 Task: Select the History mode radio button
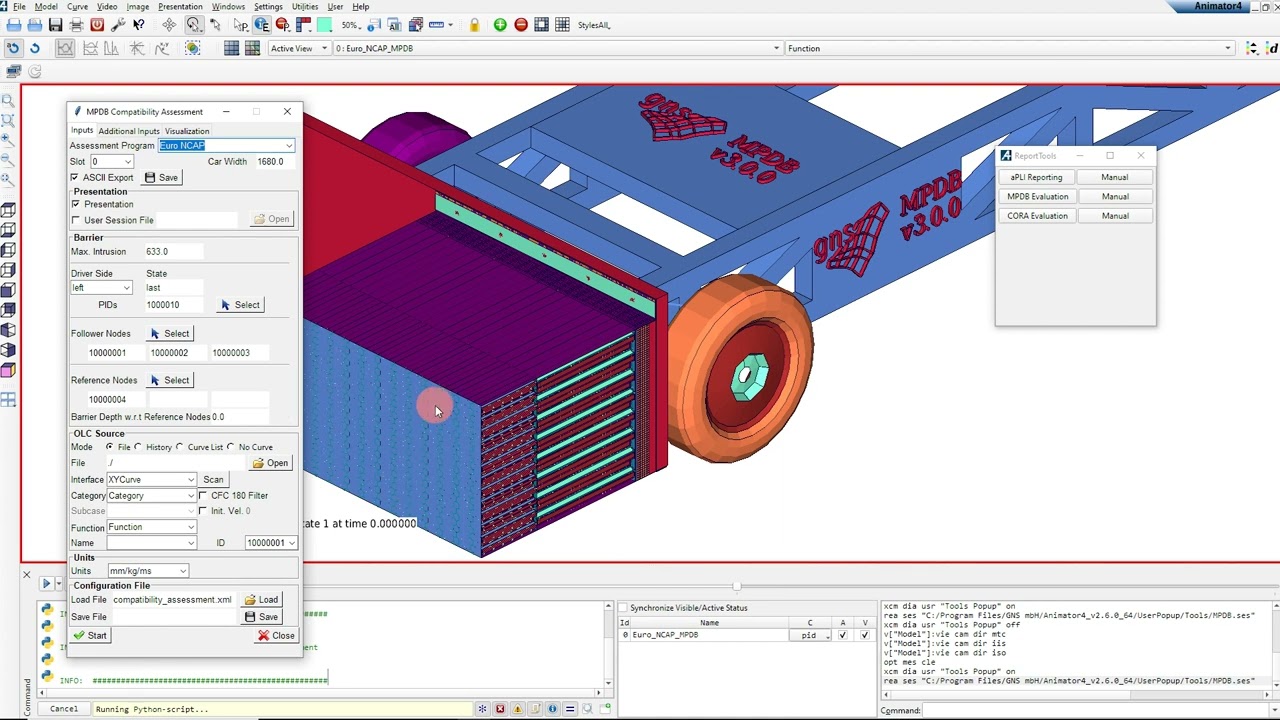pyautogui.click(x=138, y=447)
